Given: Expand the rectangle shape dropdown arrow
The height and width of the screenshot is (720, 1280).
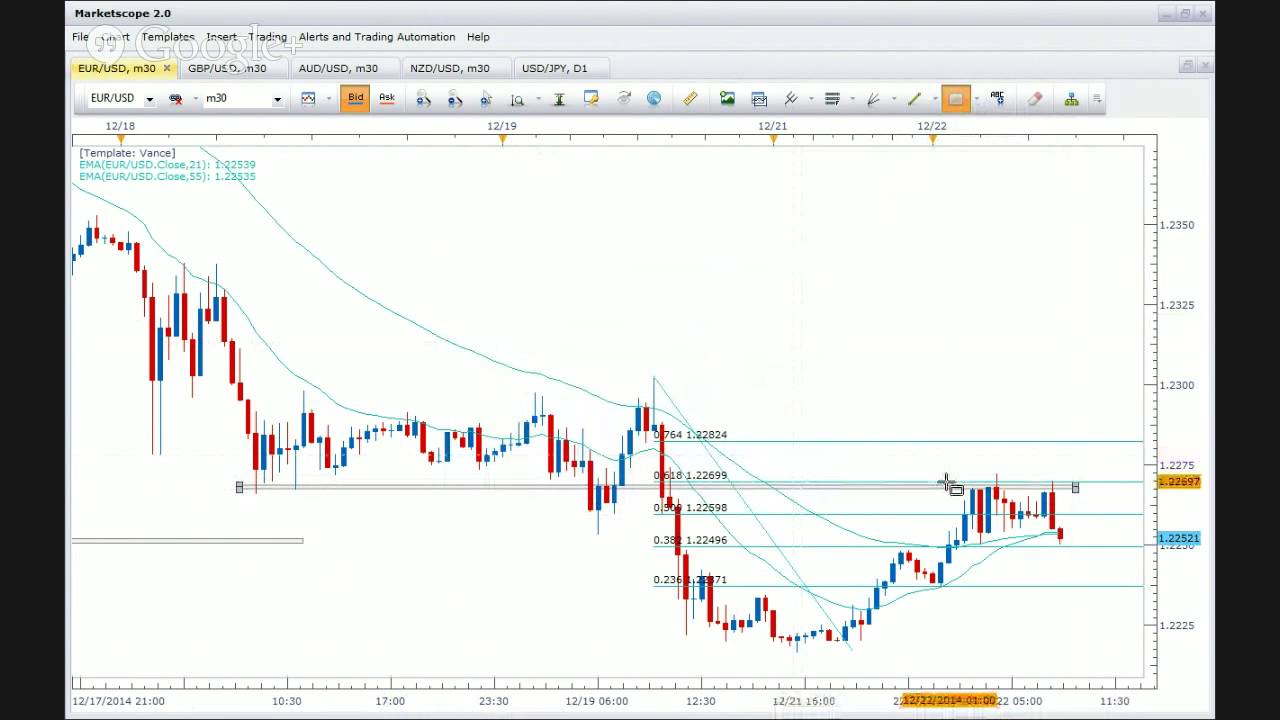Looking at the screenshot, I should point(976,98).
